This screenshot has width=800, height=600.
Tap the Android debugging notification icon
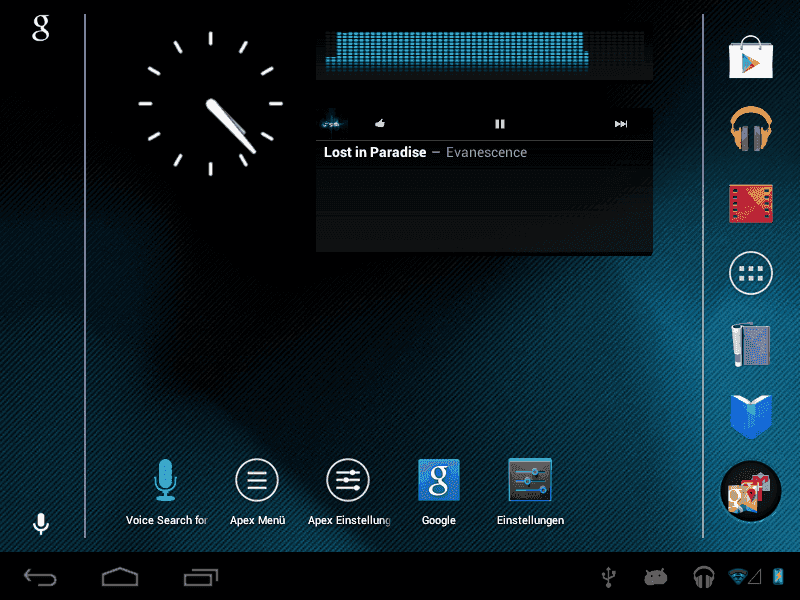(656, 577)
